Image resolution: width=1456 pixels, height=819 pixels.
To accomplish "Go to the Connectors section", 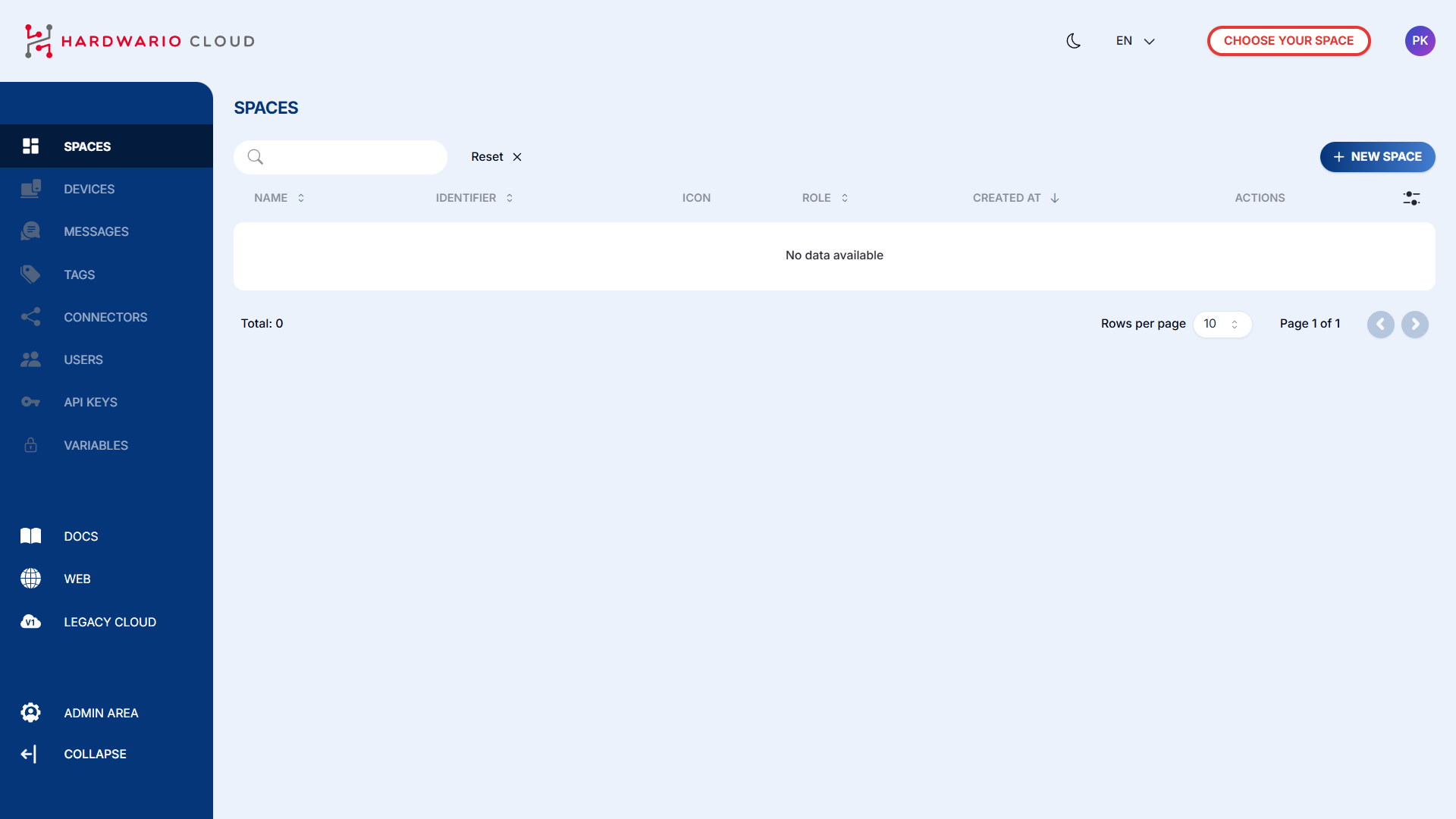I will [105, 317].
